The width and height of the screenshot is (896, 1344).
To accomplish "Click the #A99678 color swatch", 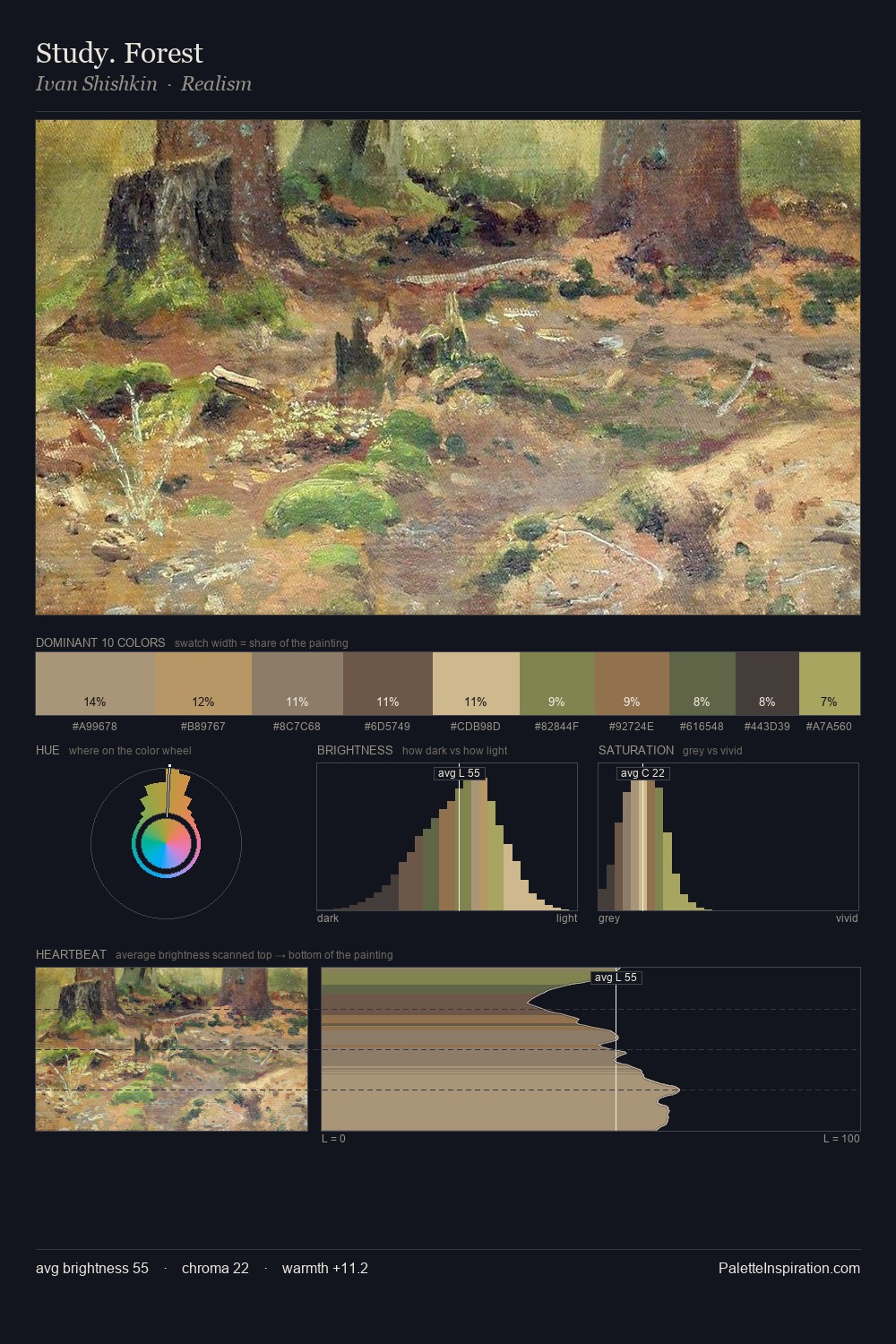I will coord(95,684).
